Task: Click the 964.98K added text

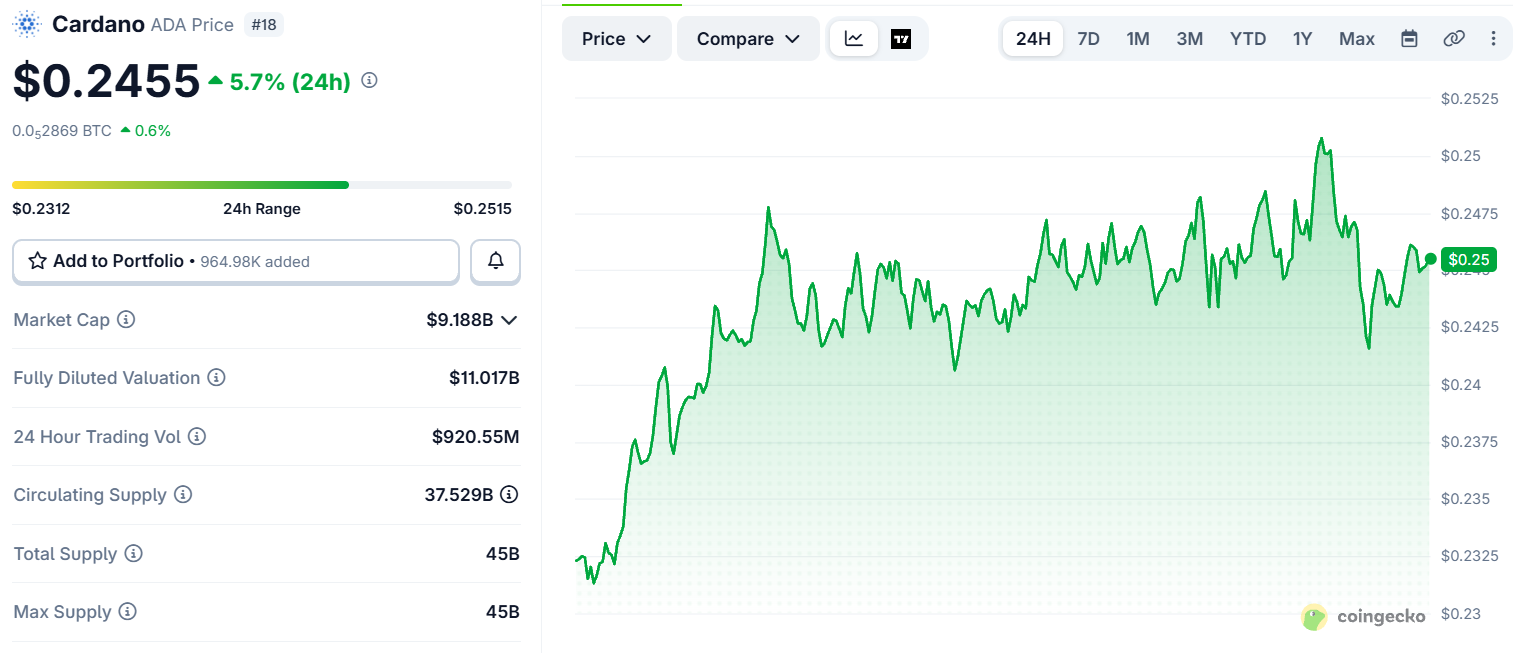Action: pos(255,262)
